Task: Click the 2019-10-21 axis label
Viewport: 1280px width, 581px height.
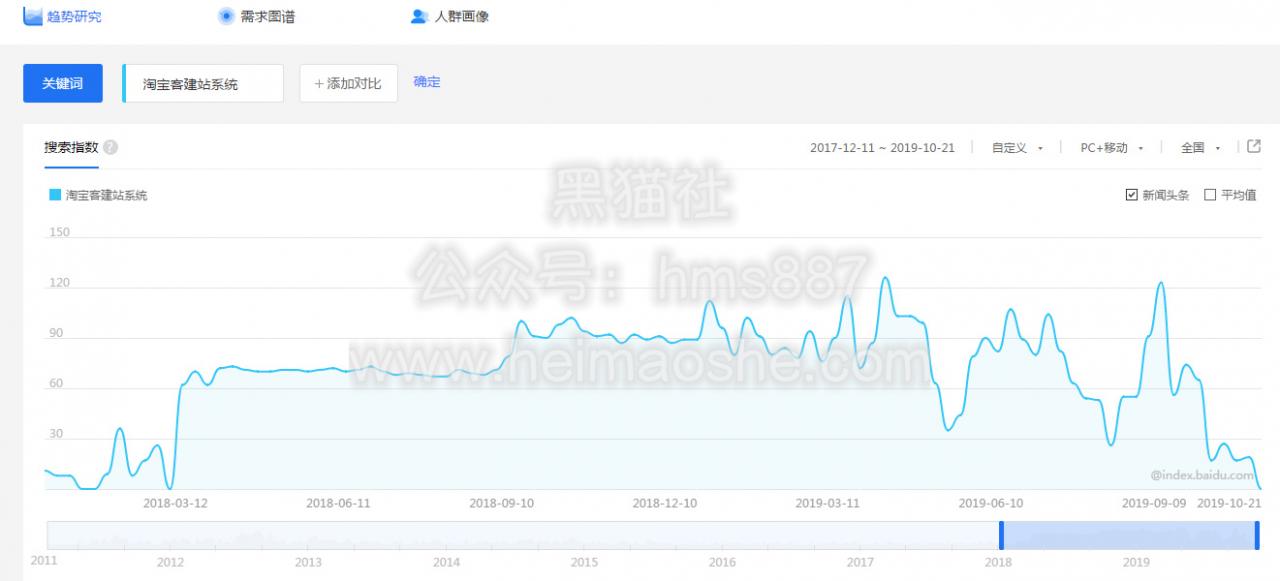Action: (x=1229, y=503)
